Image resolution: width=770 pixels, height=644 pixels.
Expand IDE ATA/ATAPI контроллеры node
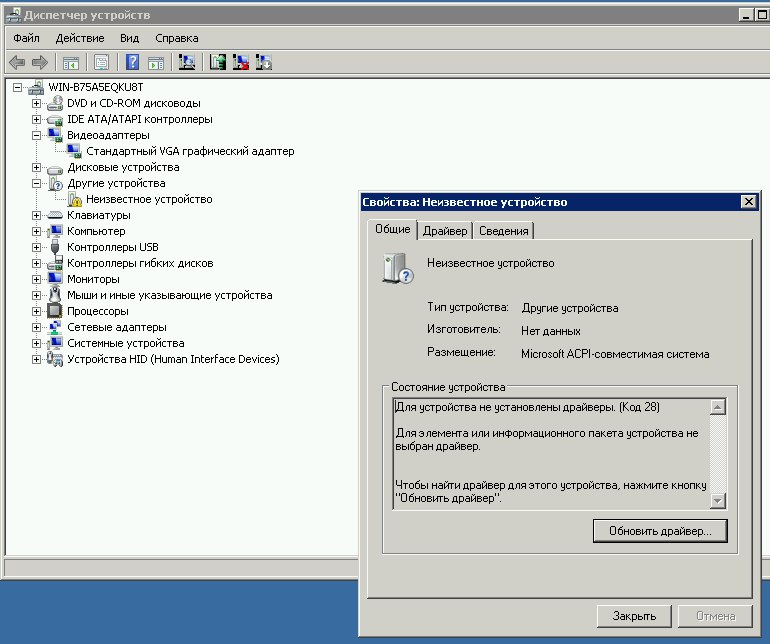click(x=36, y=119)
